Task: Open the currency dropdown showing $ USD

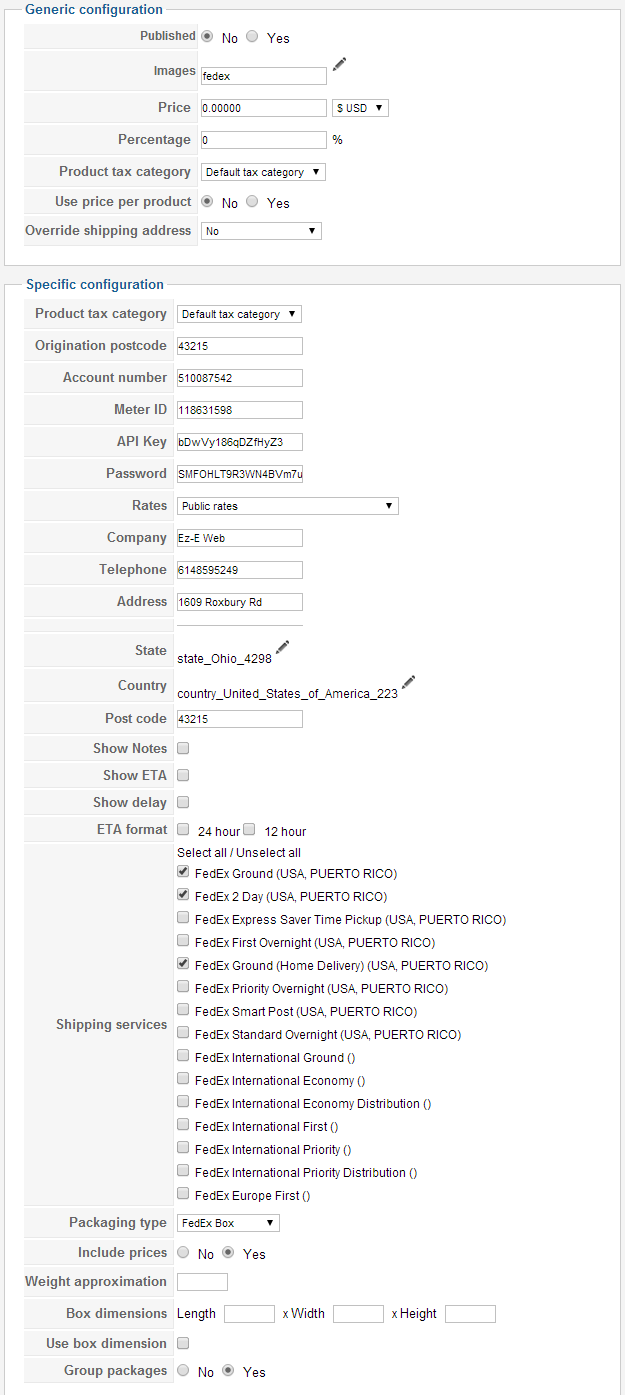Action: point(360,108)
